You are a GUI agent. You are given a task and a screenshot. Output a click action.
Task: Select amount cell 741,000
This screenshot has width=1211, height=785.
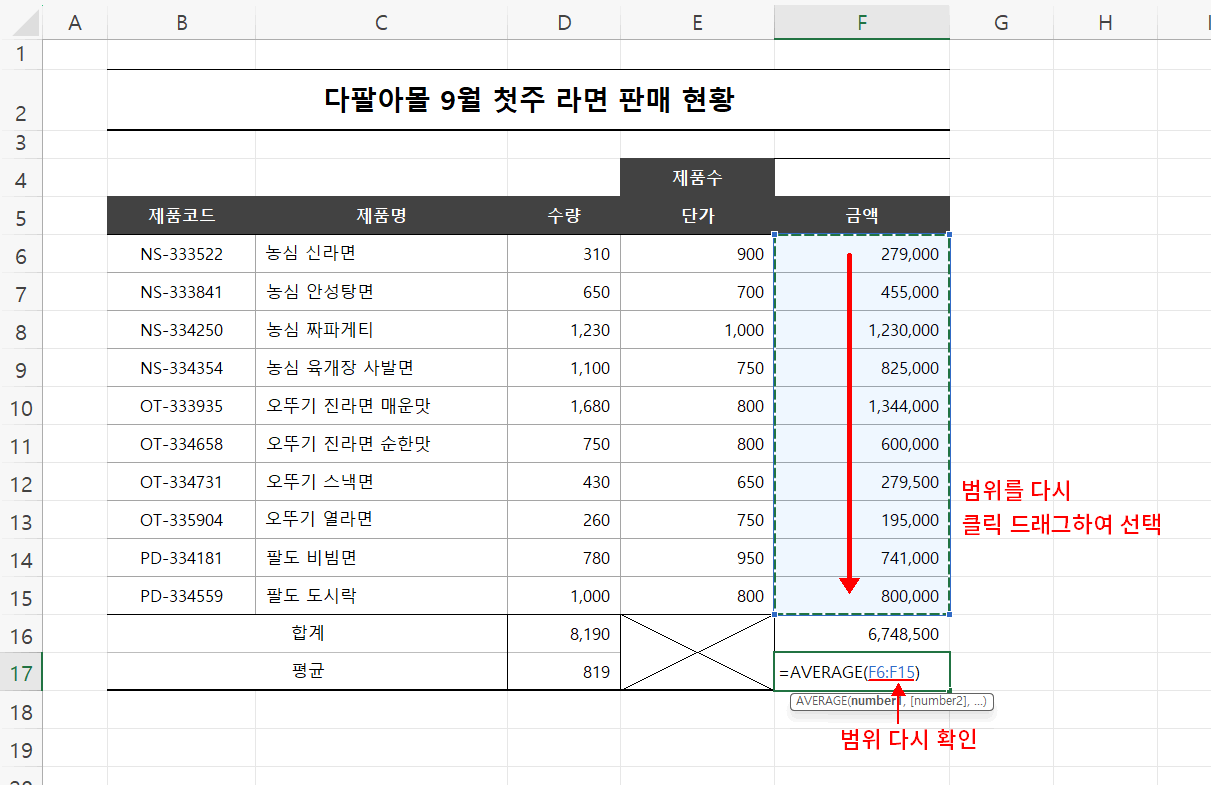pyautogui.click(x=862, y=558)
